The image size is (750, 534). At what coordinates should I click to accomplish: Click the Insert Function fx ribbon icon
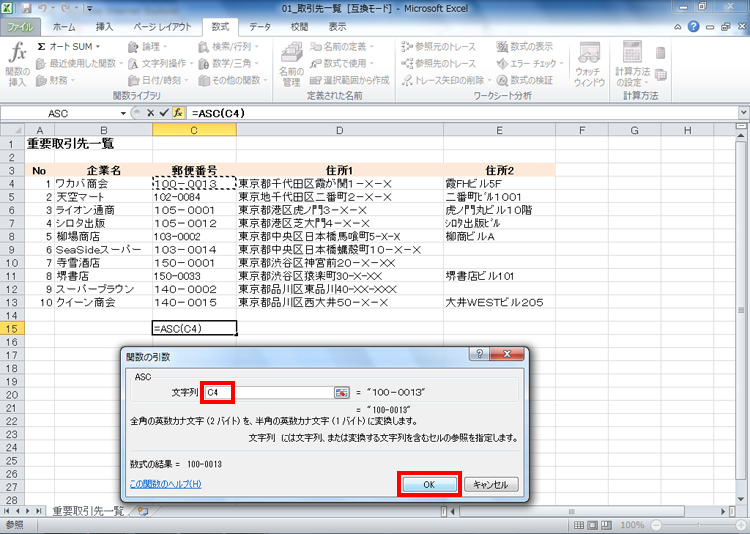(18, 65)
